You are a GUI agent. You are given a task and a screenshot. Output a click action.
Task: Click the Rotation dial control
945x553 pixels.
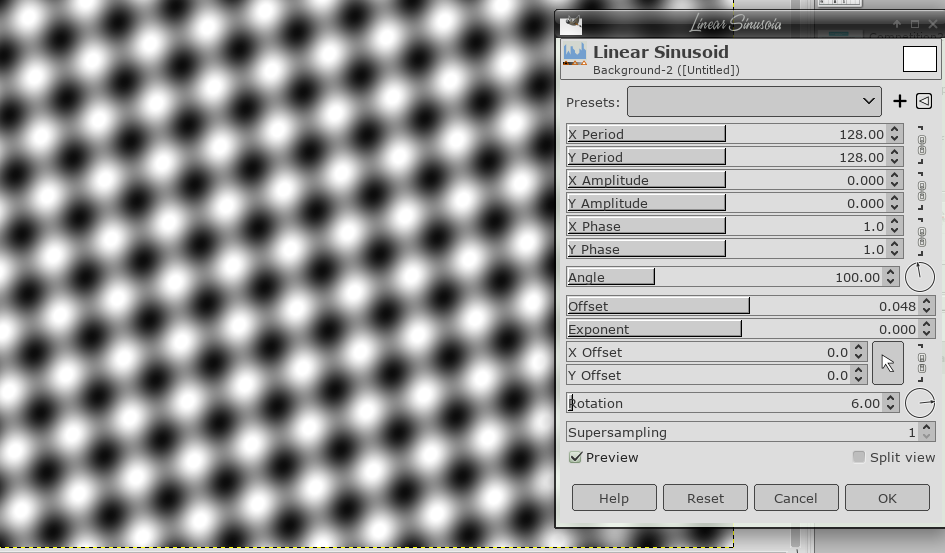[x=920, y=402]
